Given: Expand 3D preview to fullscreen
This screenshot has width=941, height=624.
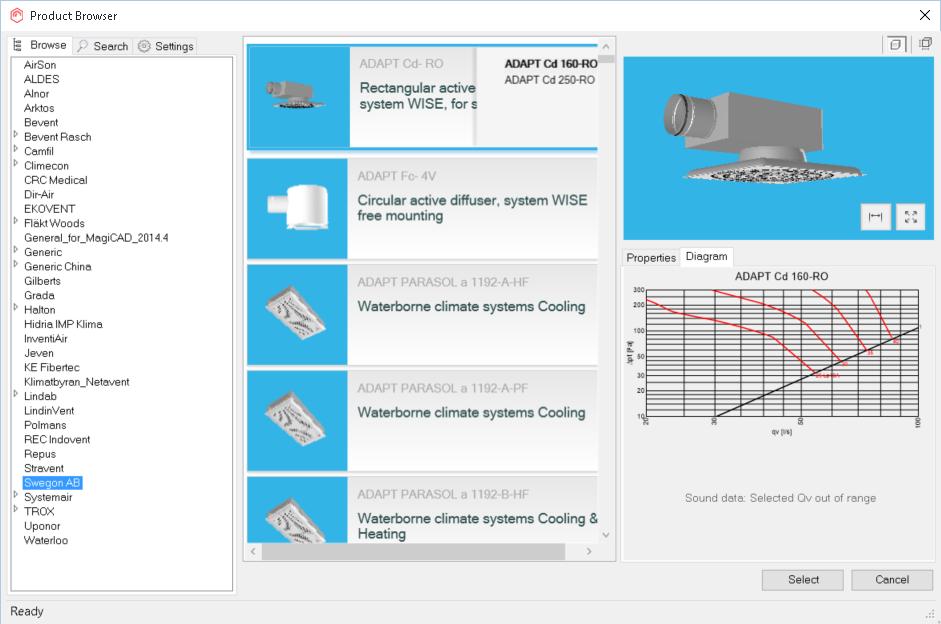Looking at the screenshot, I should pos(910,217).
